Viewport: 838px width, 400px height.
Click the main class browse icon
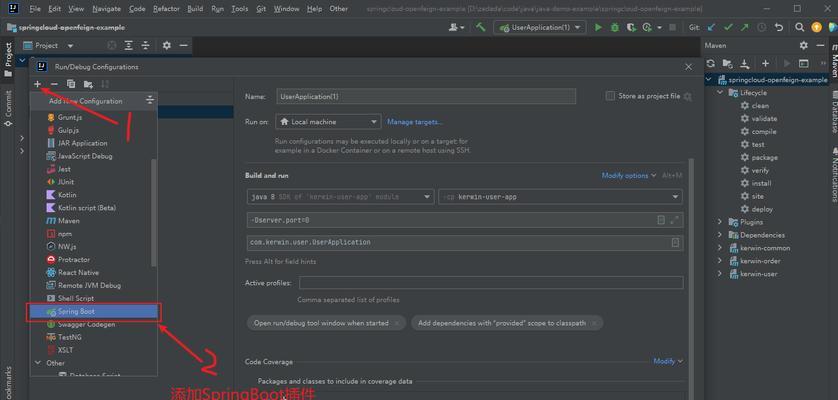[675, 242]
